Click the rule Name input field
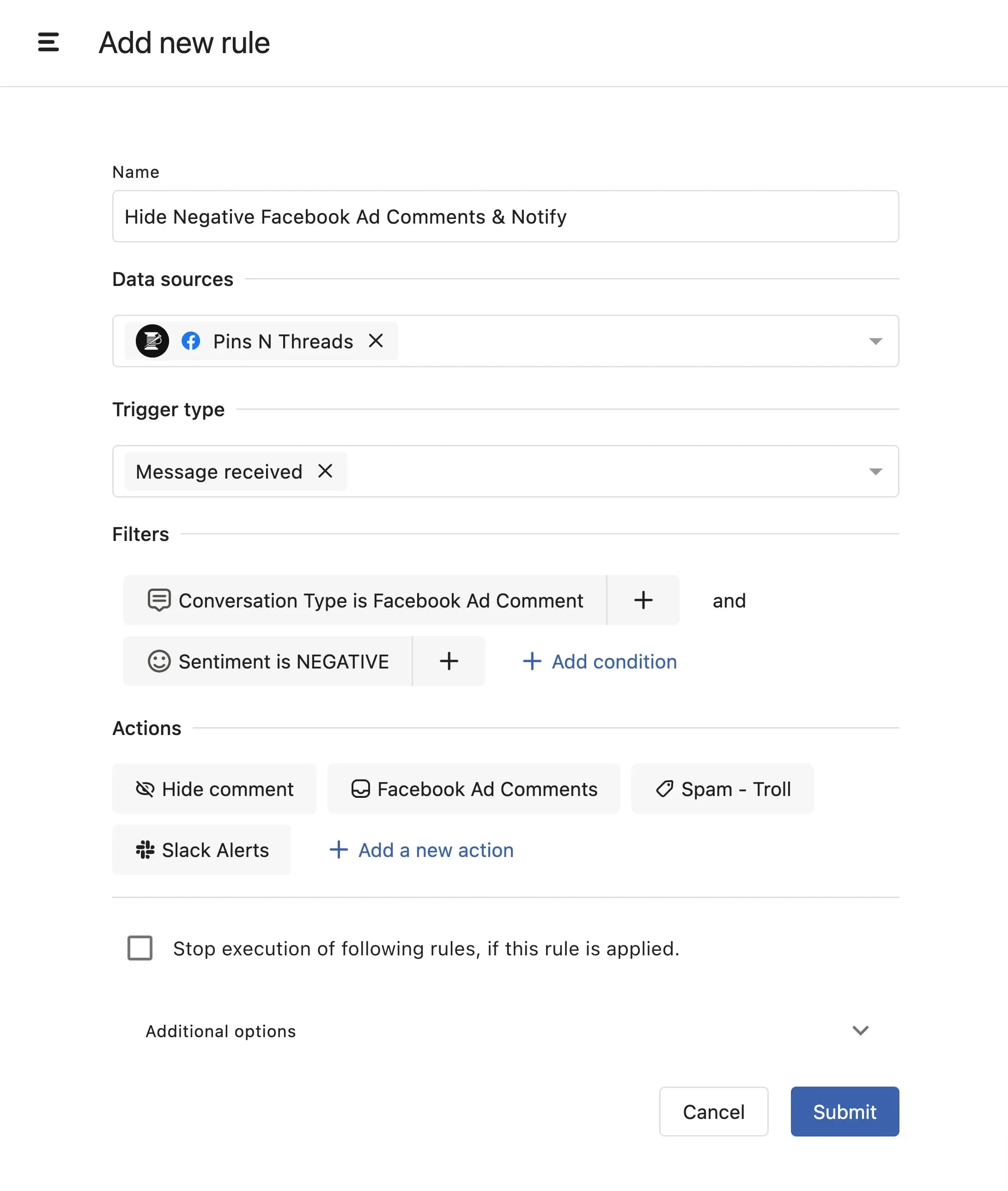Screen dimensions: 1008x1191 pyautogui.click(x=505, y=217)
